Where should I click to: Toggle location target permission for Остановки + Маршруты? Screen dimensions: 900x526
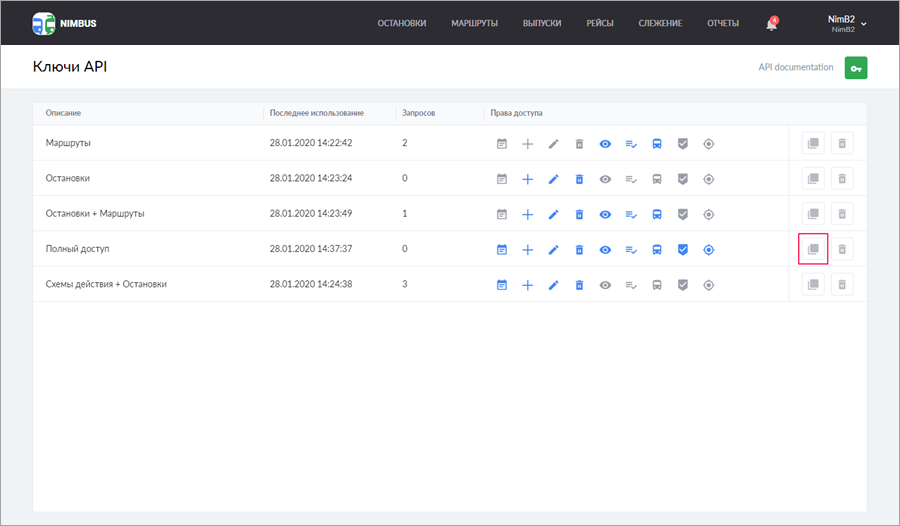(709, 214)
